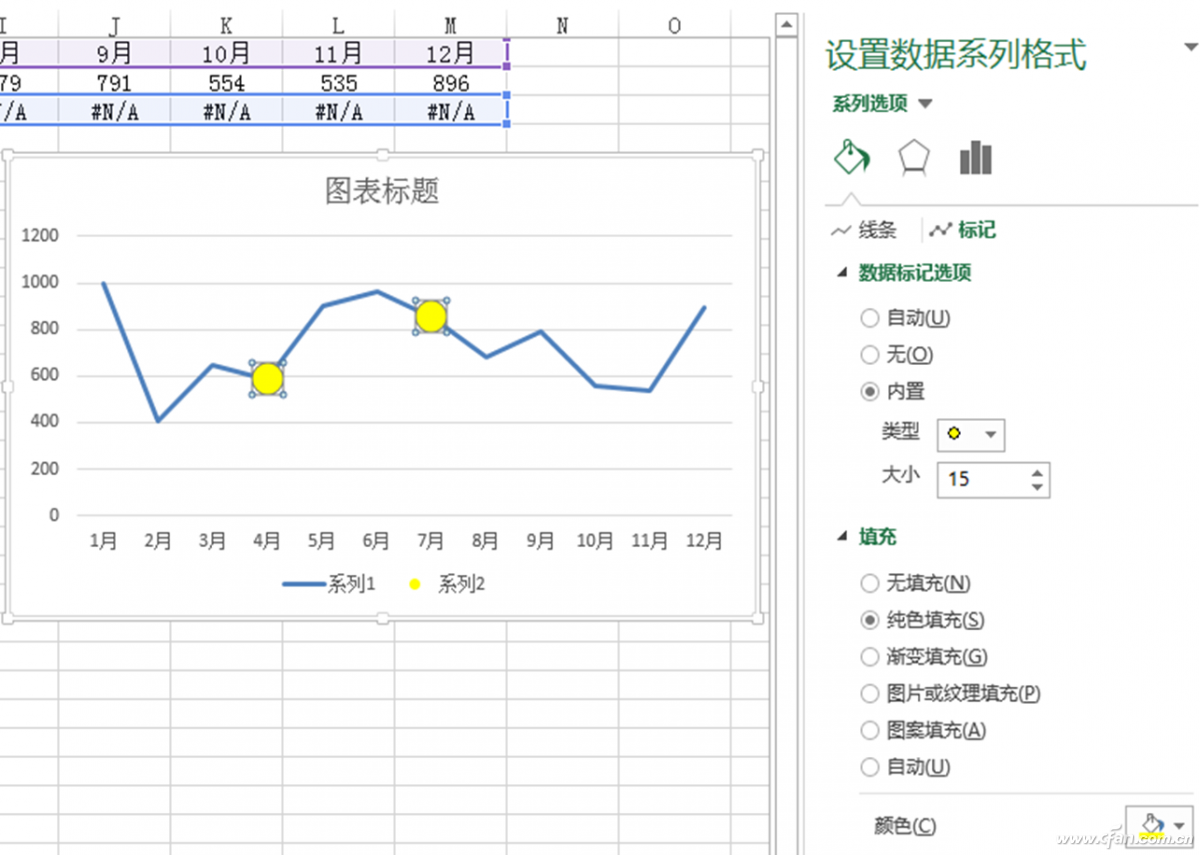Select column header J
Image resolution: width=1200 pixels, height=855 pixels.
(x=114, y=26)
